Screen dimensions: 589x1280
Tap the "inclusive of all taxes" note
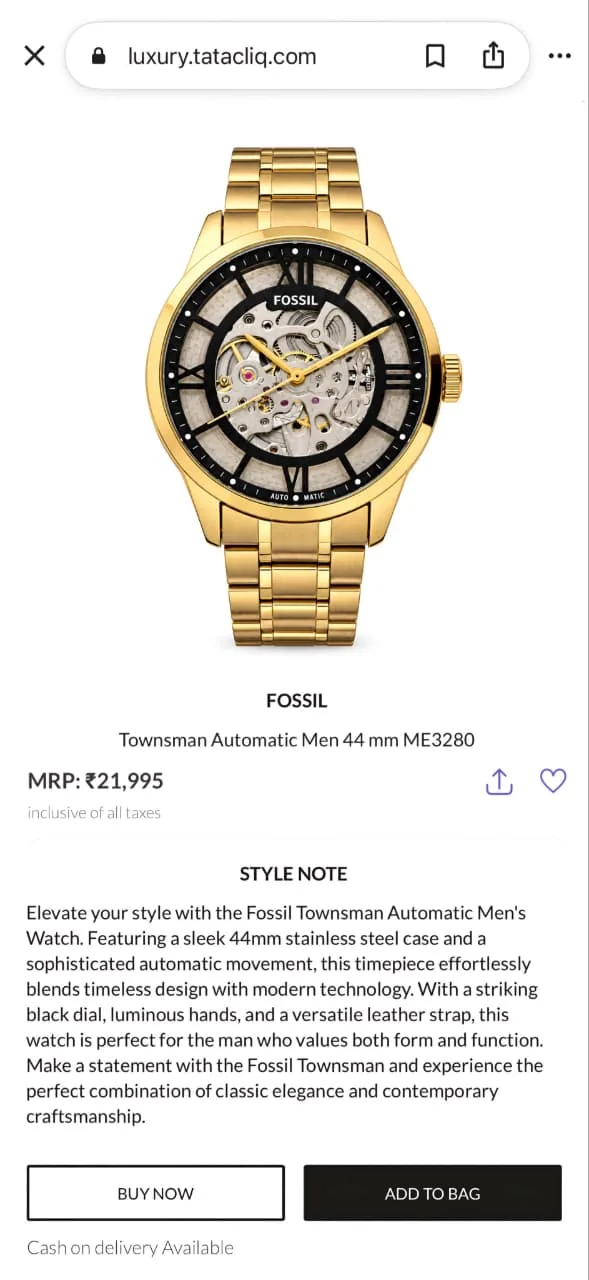(94, 813)
